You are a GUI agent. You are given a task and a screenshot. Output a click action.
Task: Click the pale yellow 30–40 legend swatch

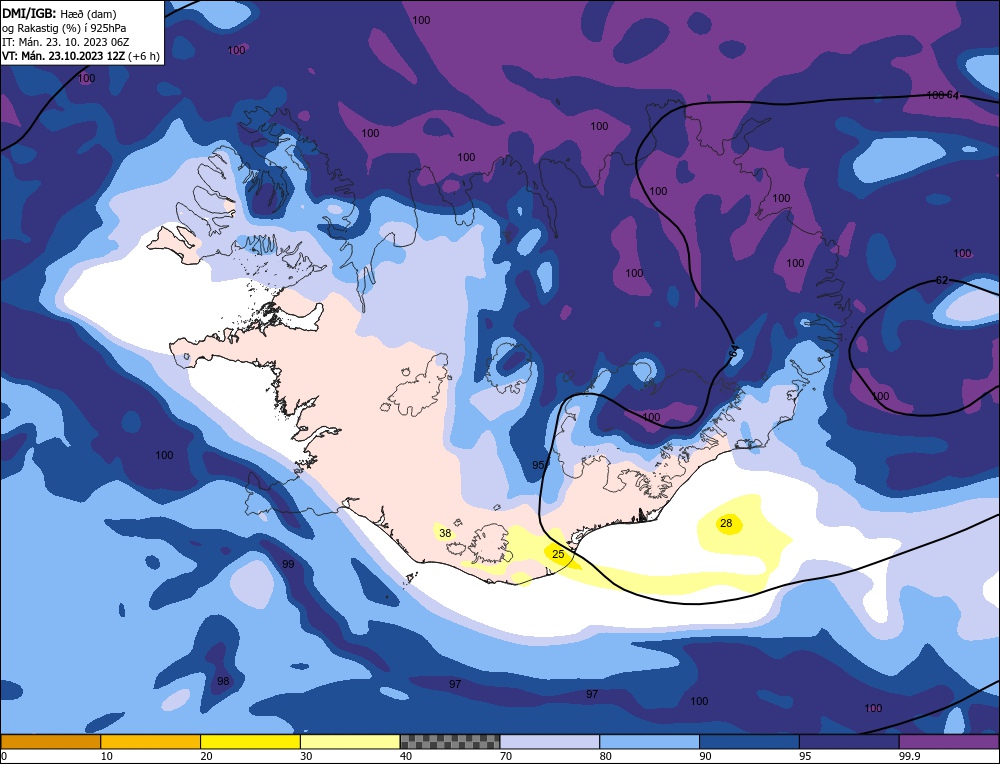pyautogui.click(x=350, y=742)
